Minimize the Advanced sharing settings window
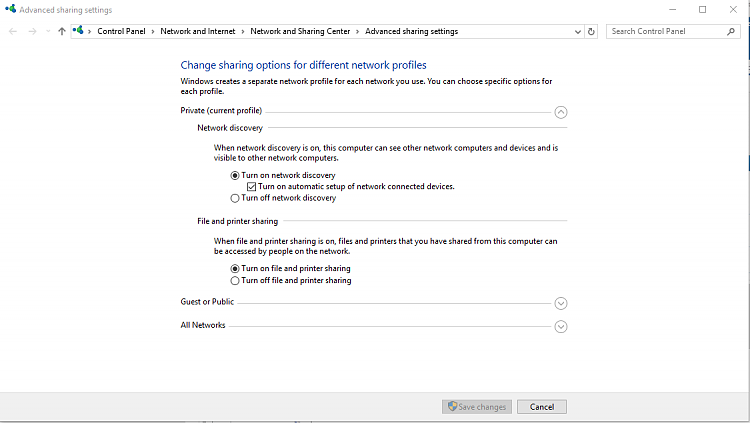The height and width of the screenshot is (423, 750). pyautogui.click(x=673, y=10)
